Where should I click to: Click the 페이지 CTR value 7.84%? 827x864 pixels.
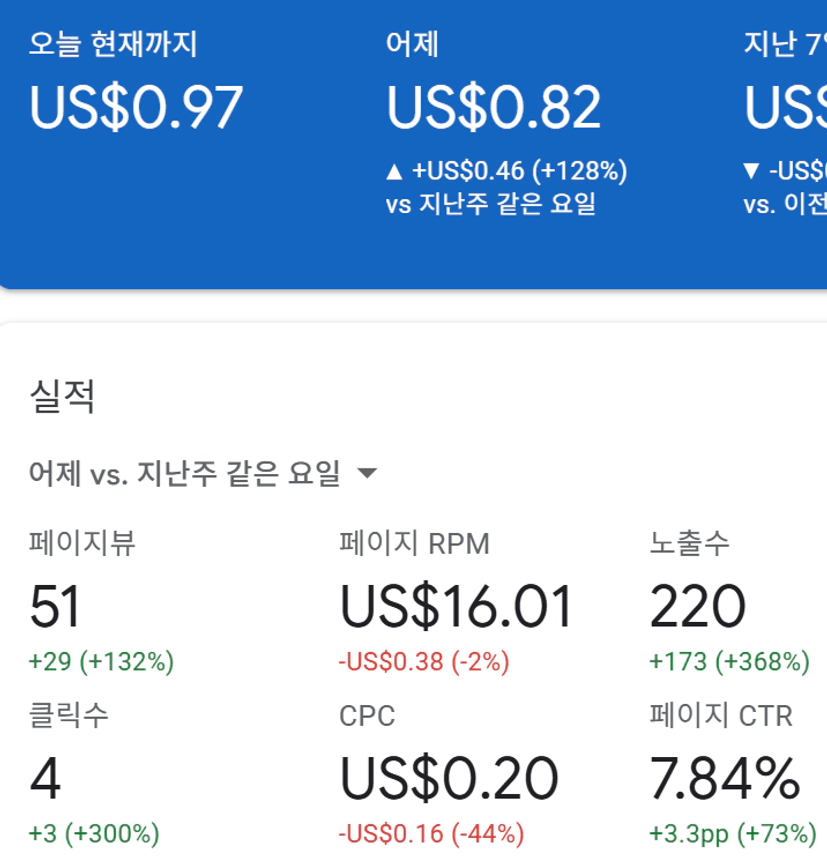pos(725,779)
